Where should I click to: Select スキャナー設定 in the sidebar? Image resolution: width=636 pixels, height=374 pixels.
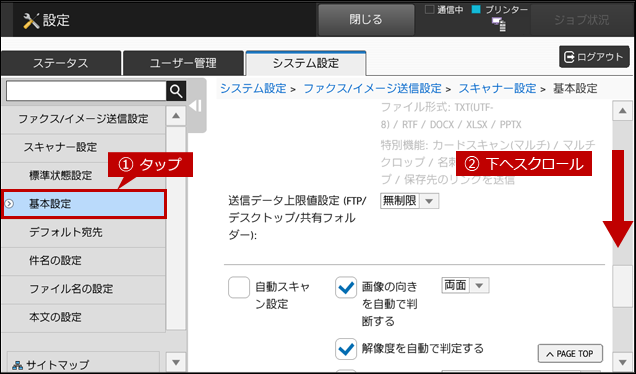coord(83,147)
